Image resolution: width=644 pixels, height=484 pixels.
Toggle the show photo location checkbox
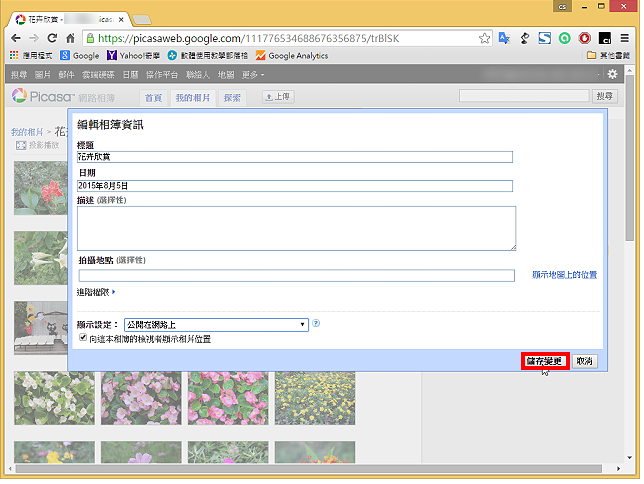tap(83, 337)
